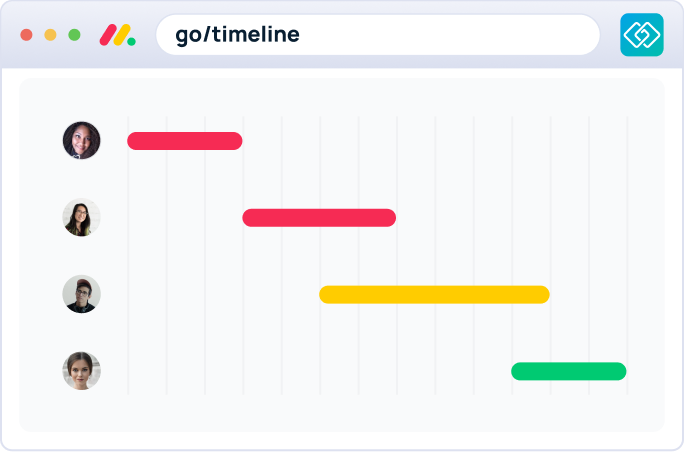Click the yellow timeline bar
Viewport: 684px width, 452px height.
434,294
